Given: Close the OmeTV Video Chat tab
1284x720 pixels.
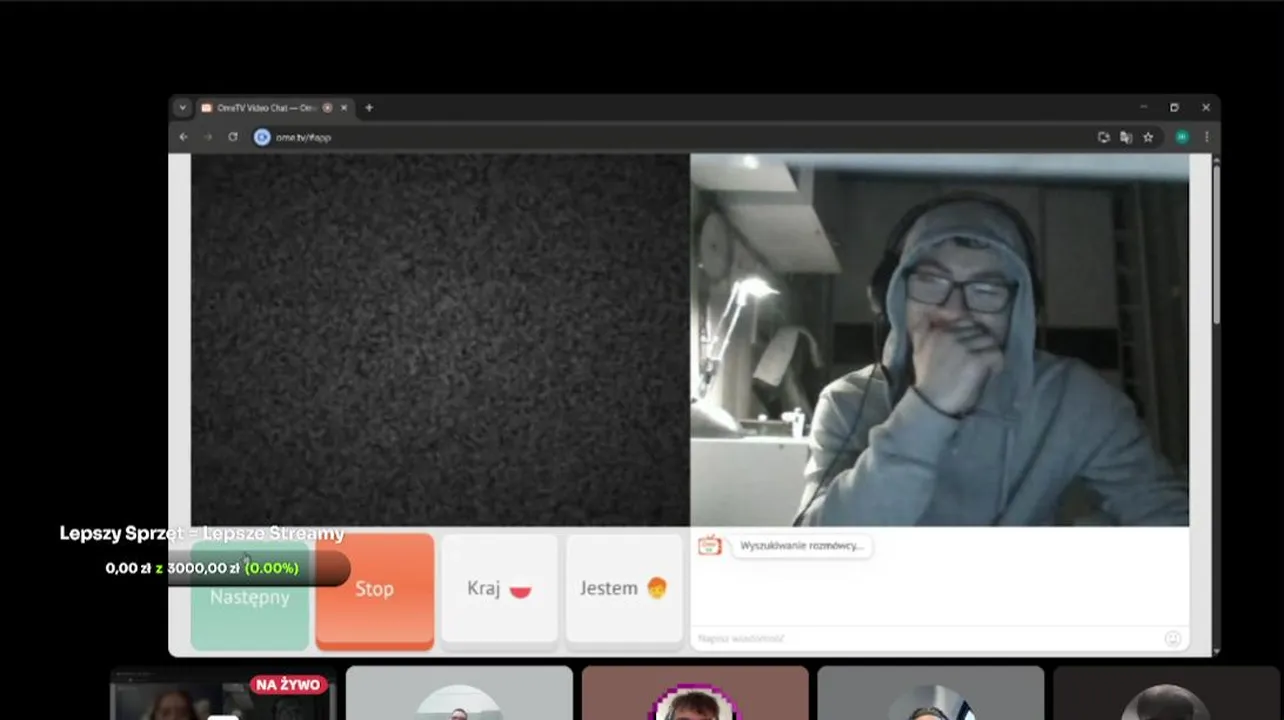Looking at the screenshot, I should click(x=344, y=107).
